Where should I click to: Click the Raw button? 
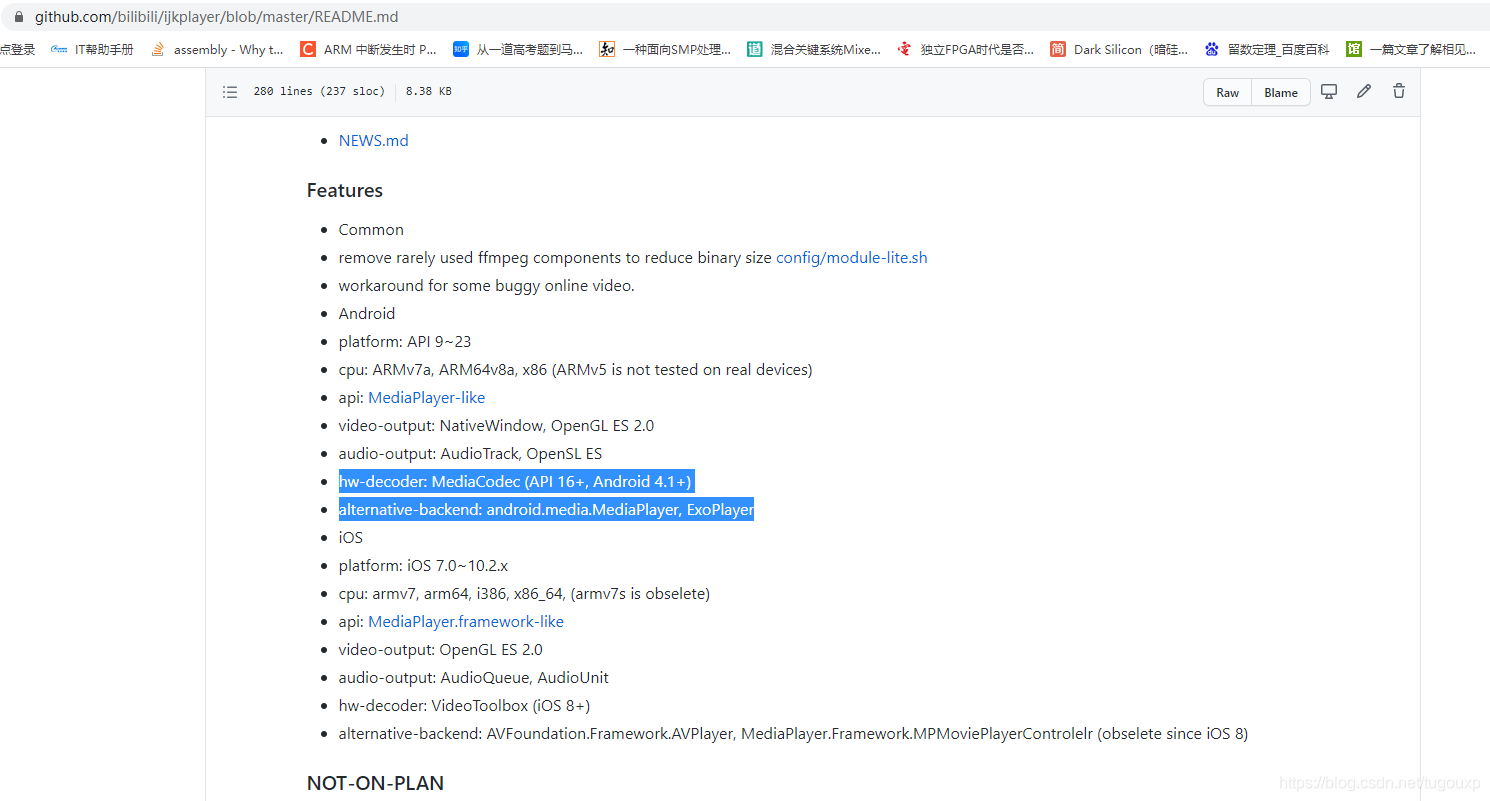[x=1227, y=92]
